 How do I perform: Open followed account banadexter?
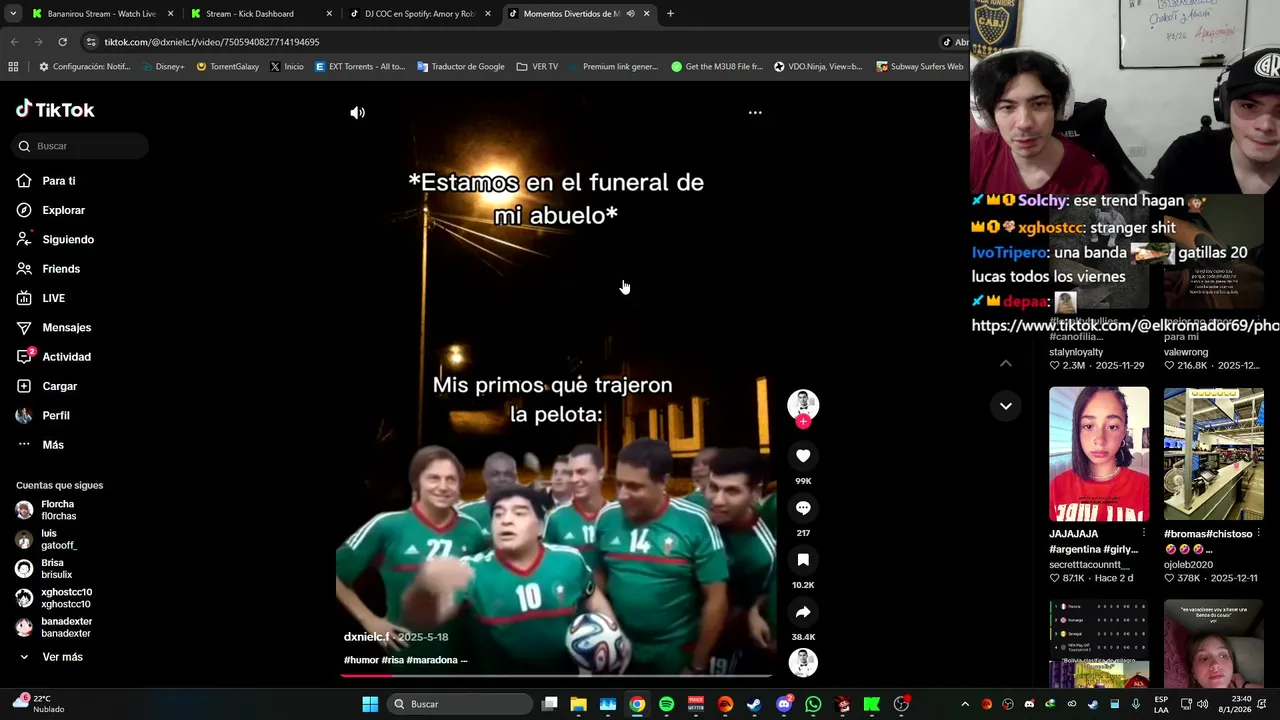[54, 627]
